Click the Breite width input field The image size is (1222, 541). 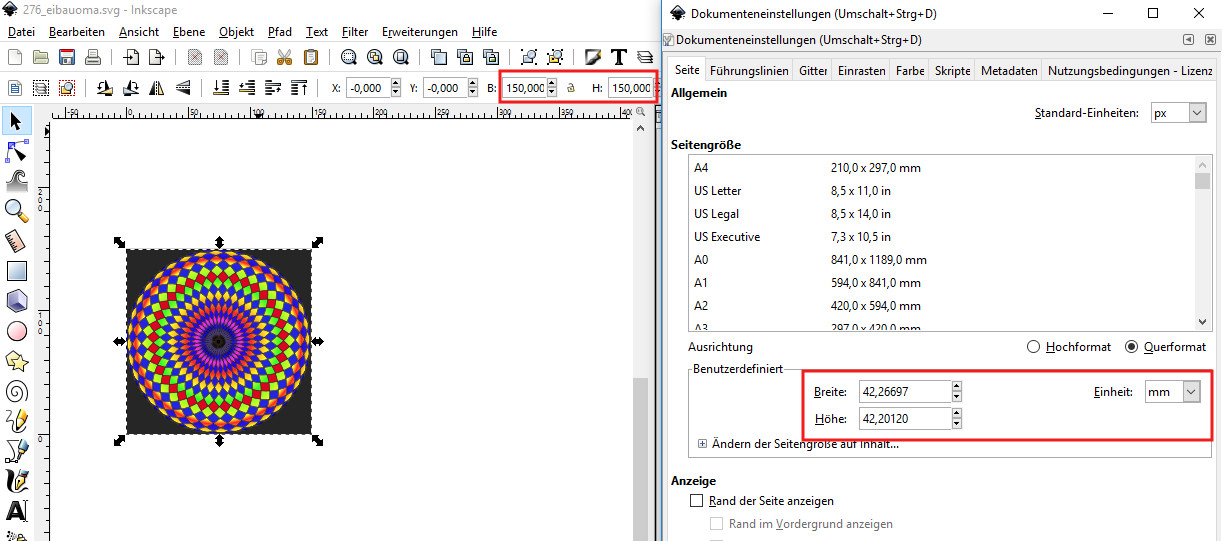(904, 392)
